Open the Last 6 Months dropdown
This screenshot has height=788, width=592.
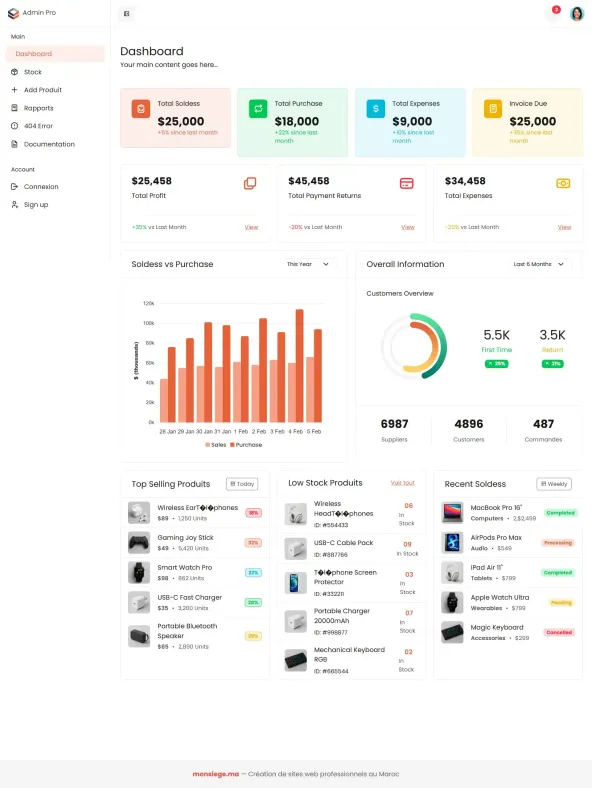tap(538, 264)
